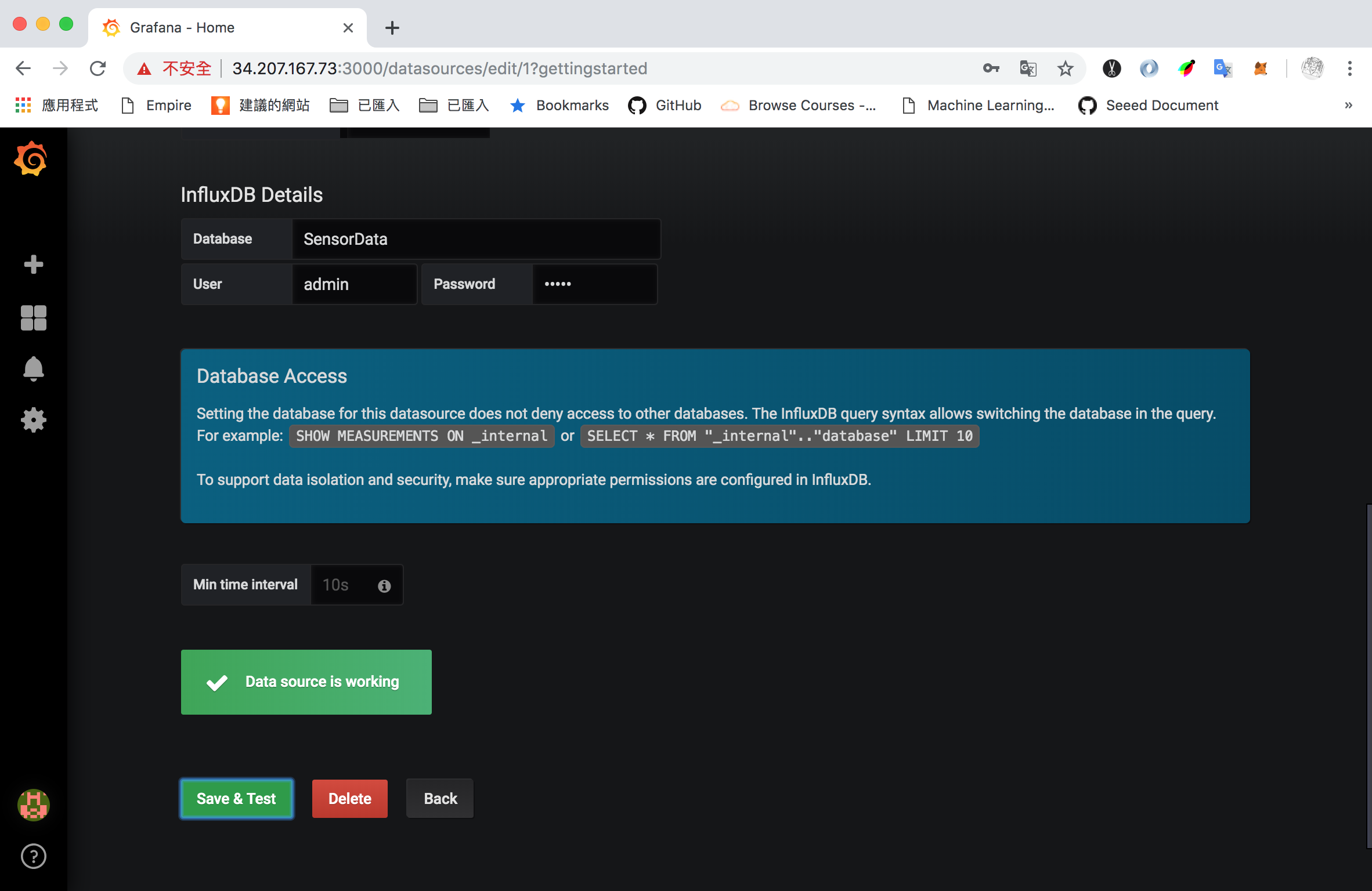
Task: Open the GitHub bookmark
Action: [665, 105]
